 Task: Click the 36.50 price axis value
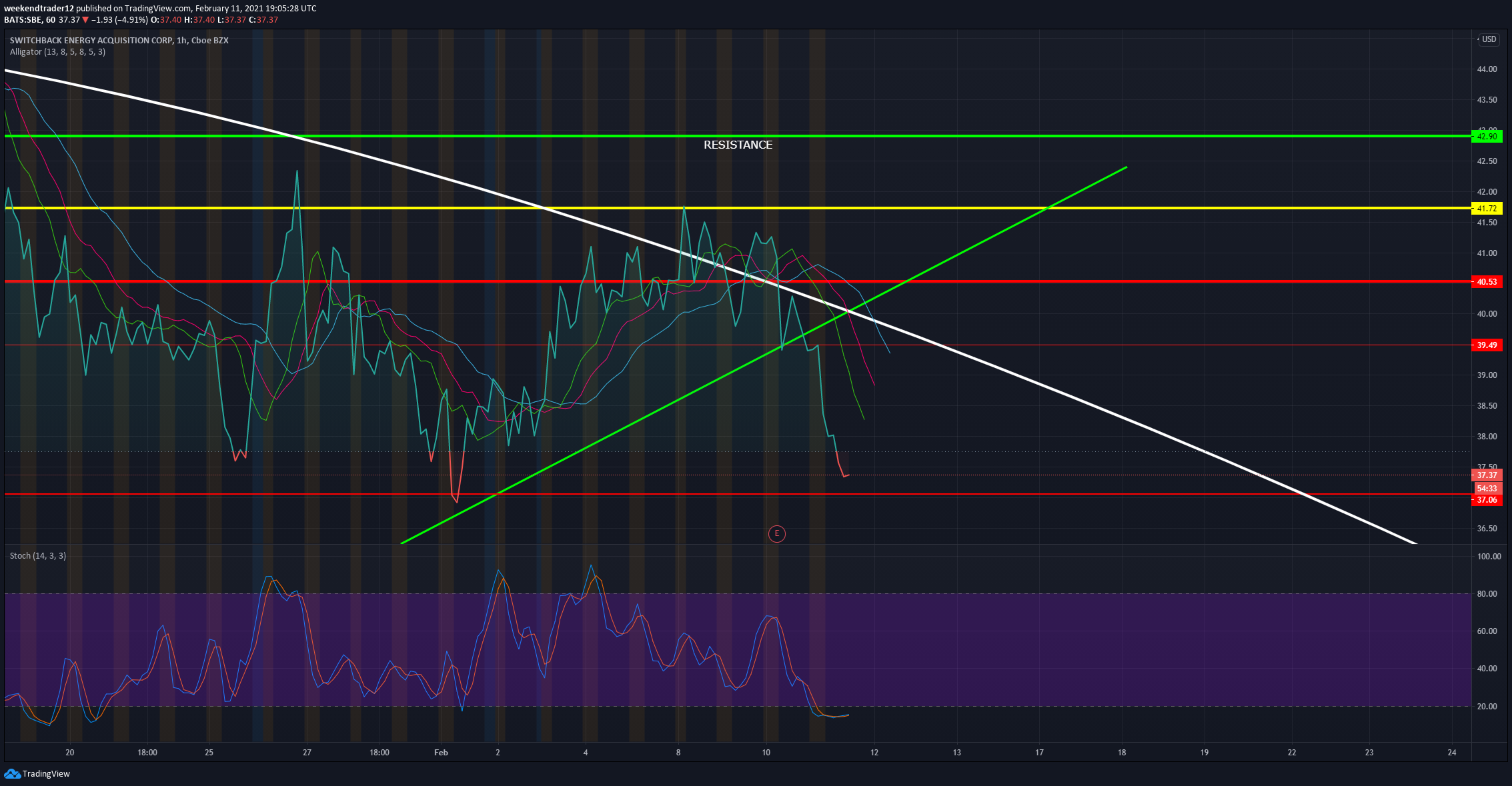point(1487,528)
